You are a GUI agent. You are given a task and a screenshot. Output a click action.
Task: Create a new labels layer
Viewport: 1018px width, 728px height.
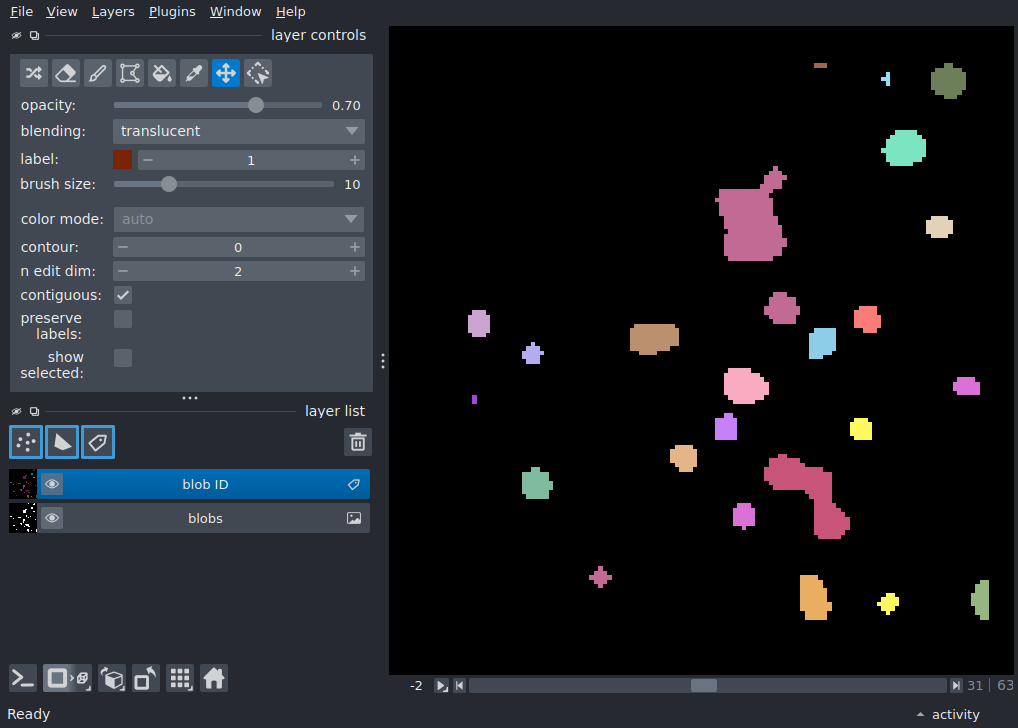click(98, 442)
